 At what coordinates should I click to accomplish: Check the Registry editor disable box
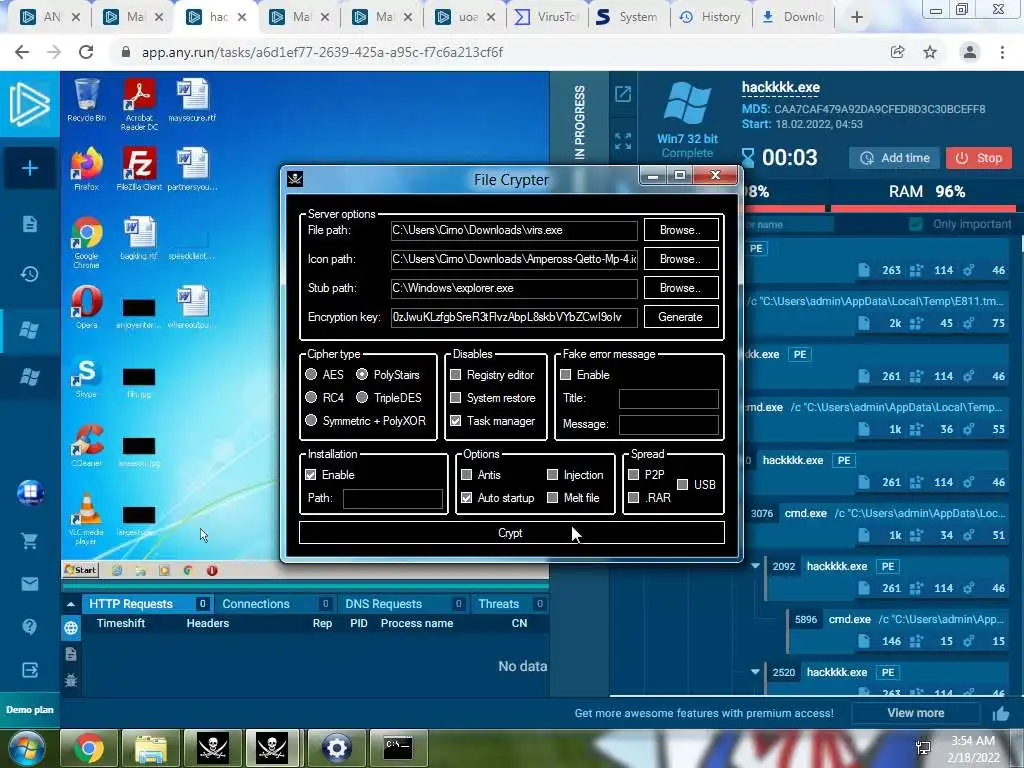point(456,374)
